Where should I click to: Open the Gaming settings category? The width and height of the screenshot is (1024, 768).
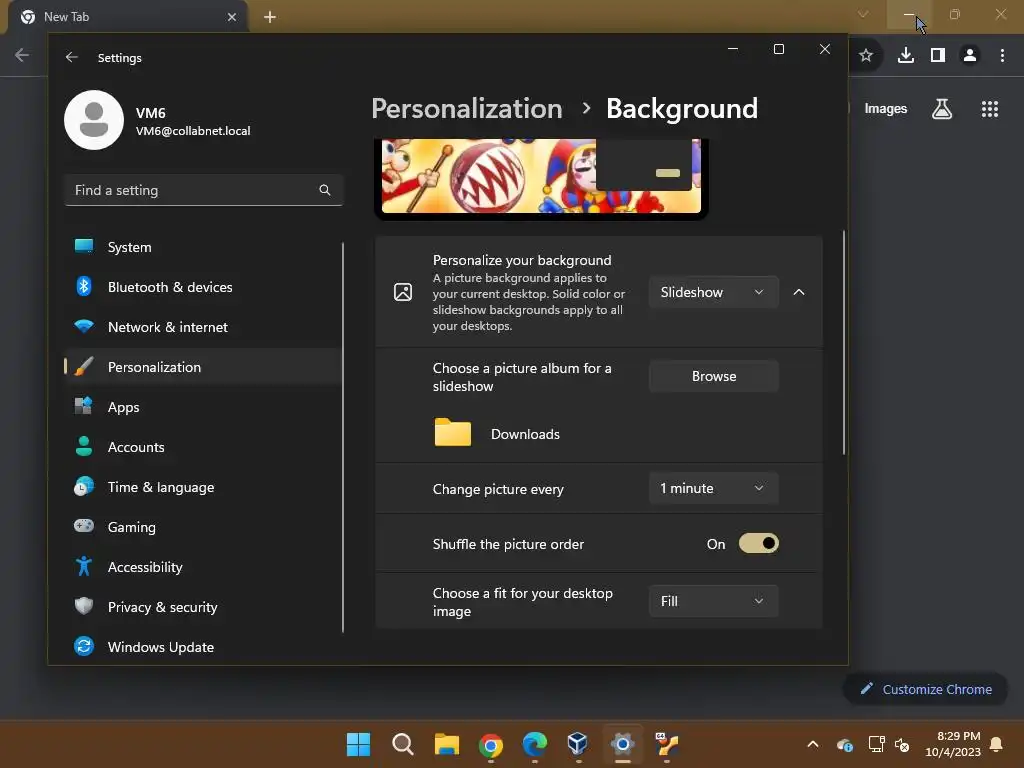tap(203, 527)
